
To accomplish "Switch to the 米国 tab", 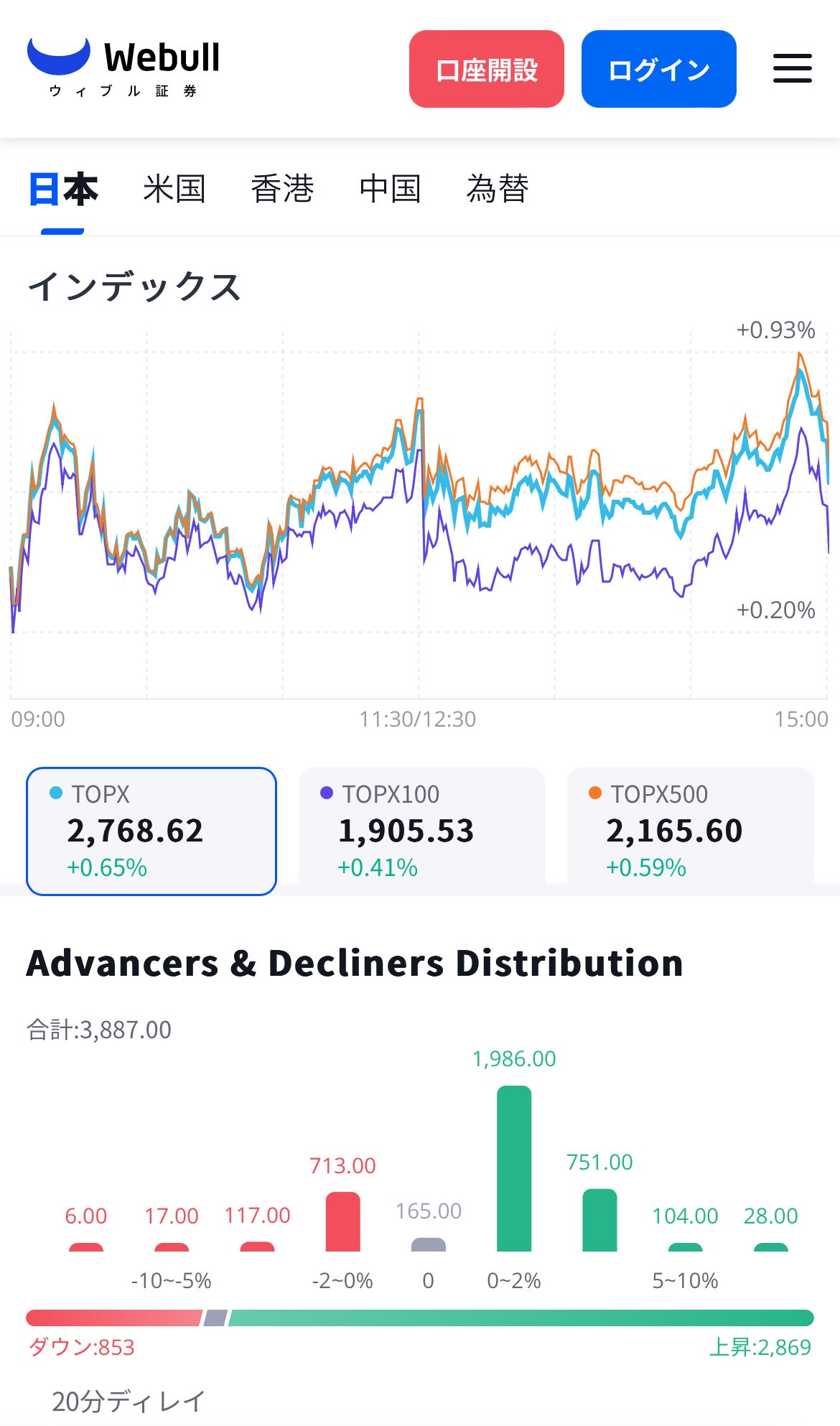I will point(174,190).
